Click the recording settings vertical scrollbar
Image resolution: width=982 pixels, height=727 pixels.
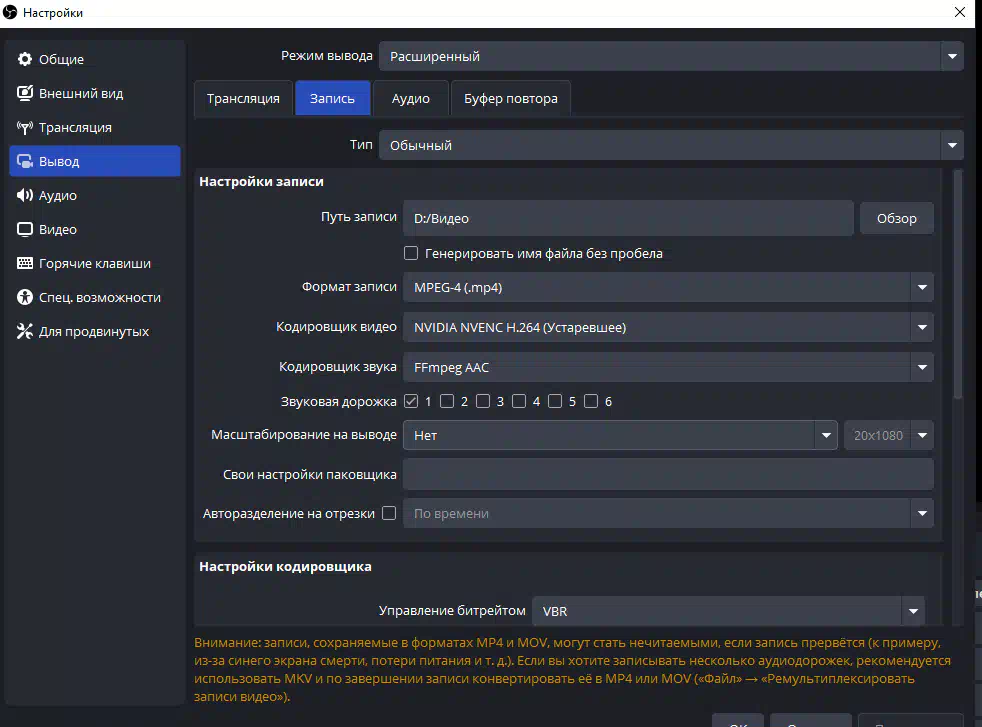tap(958, 285)
